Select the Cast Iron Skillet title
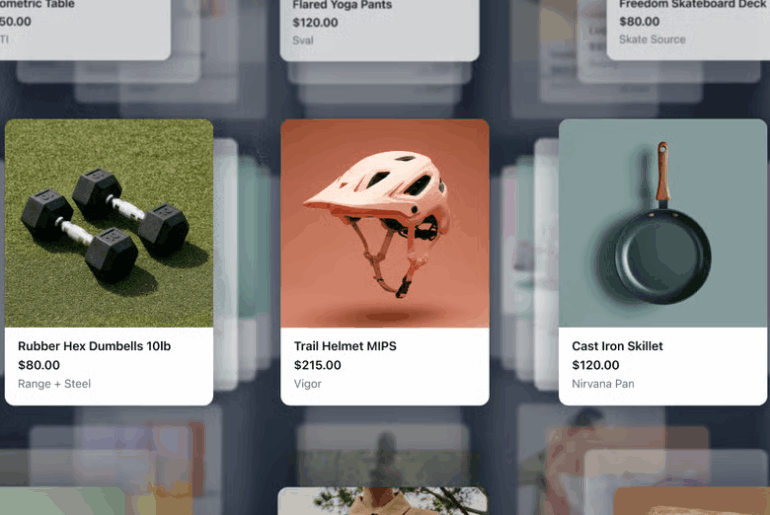 (617, 346)
